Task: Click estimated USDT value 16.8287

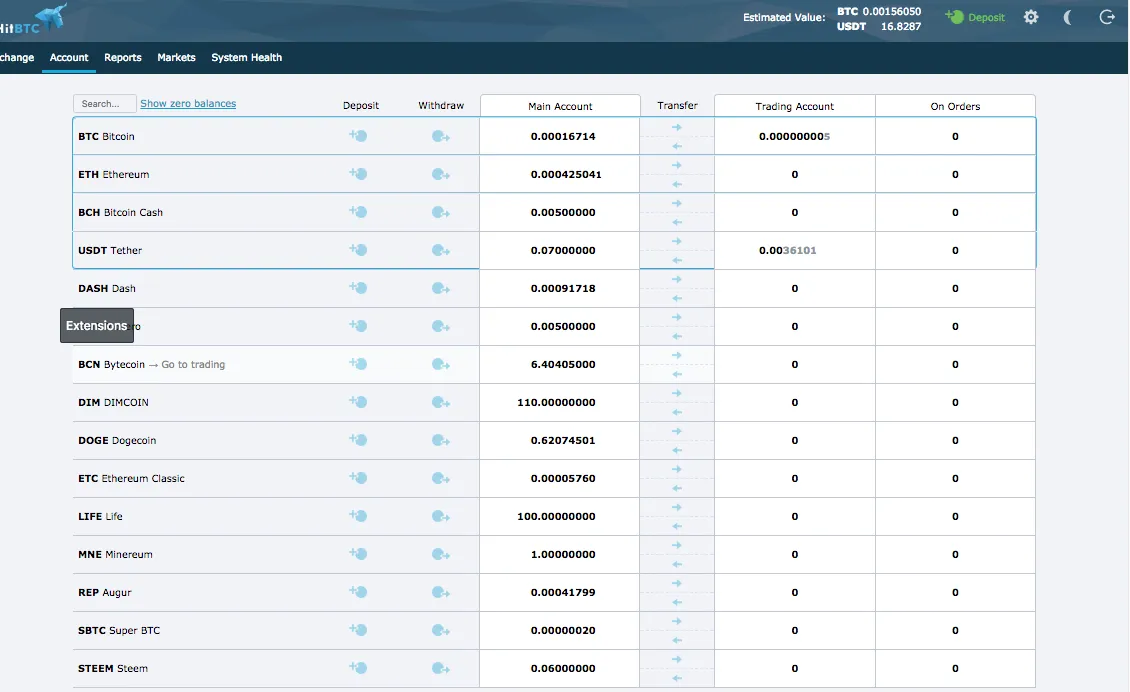Action: [901, 27]
